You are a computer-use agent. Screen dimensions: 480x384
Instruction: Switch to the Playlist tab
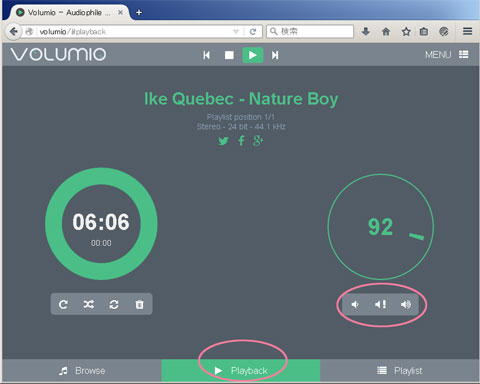coord(399,371)
